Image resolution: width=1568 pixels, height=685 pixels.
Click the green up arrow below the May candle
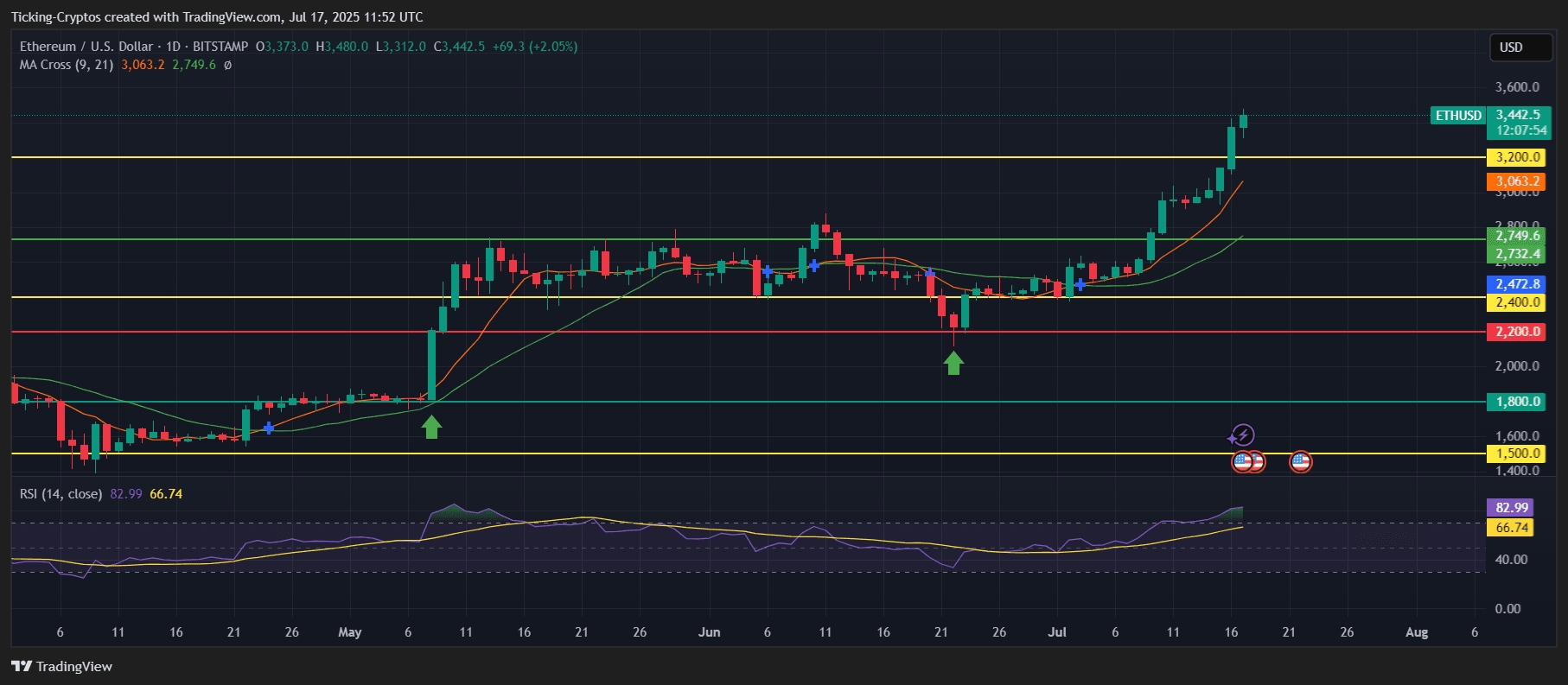tap(431, 427)
